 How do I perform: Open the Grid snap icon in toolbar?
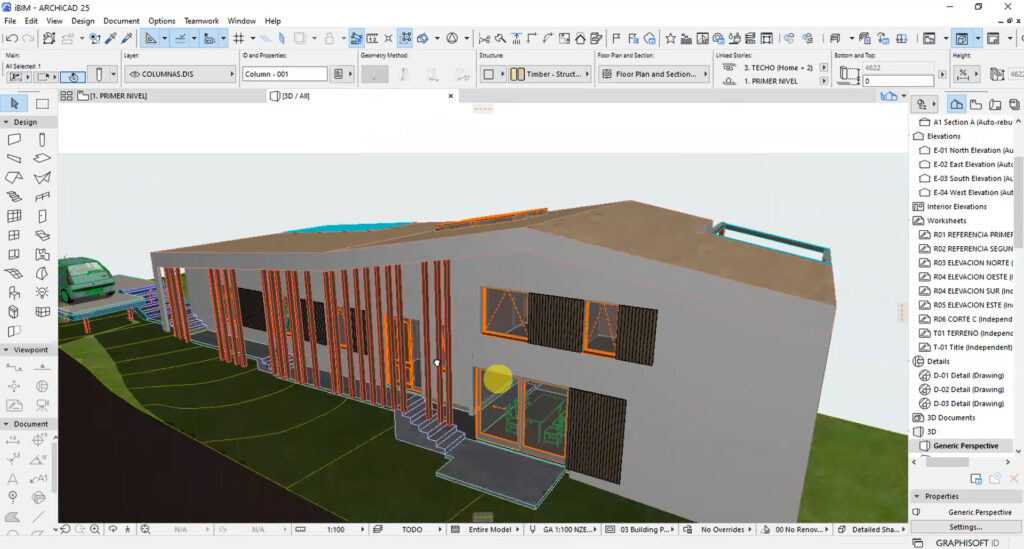(239, 39)
